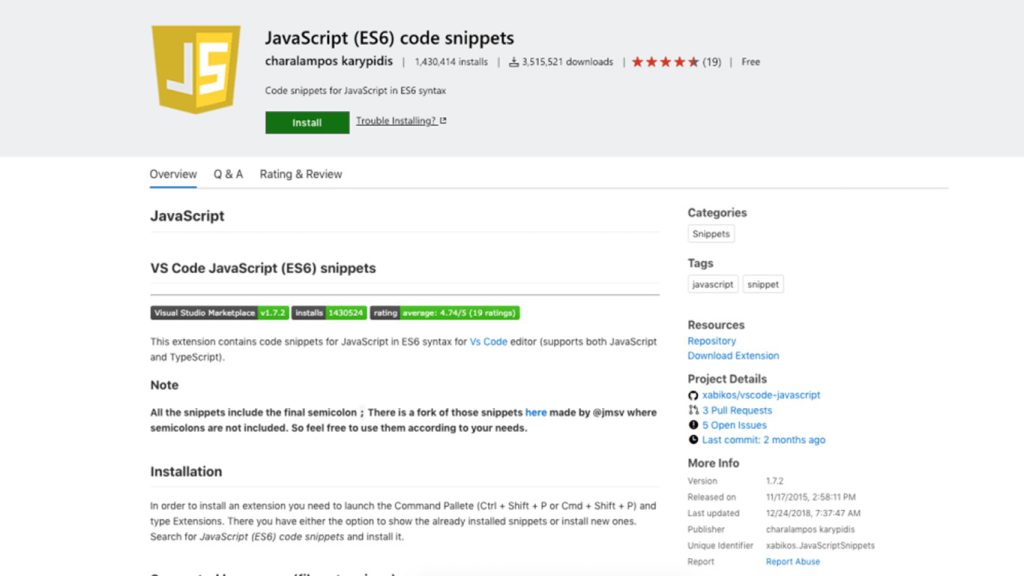Viewport: 1024px width, 576px height.
Task: Click the Installation heading
Action: pos(186,472)
